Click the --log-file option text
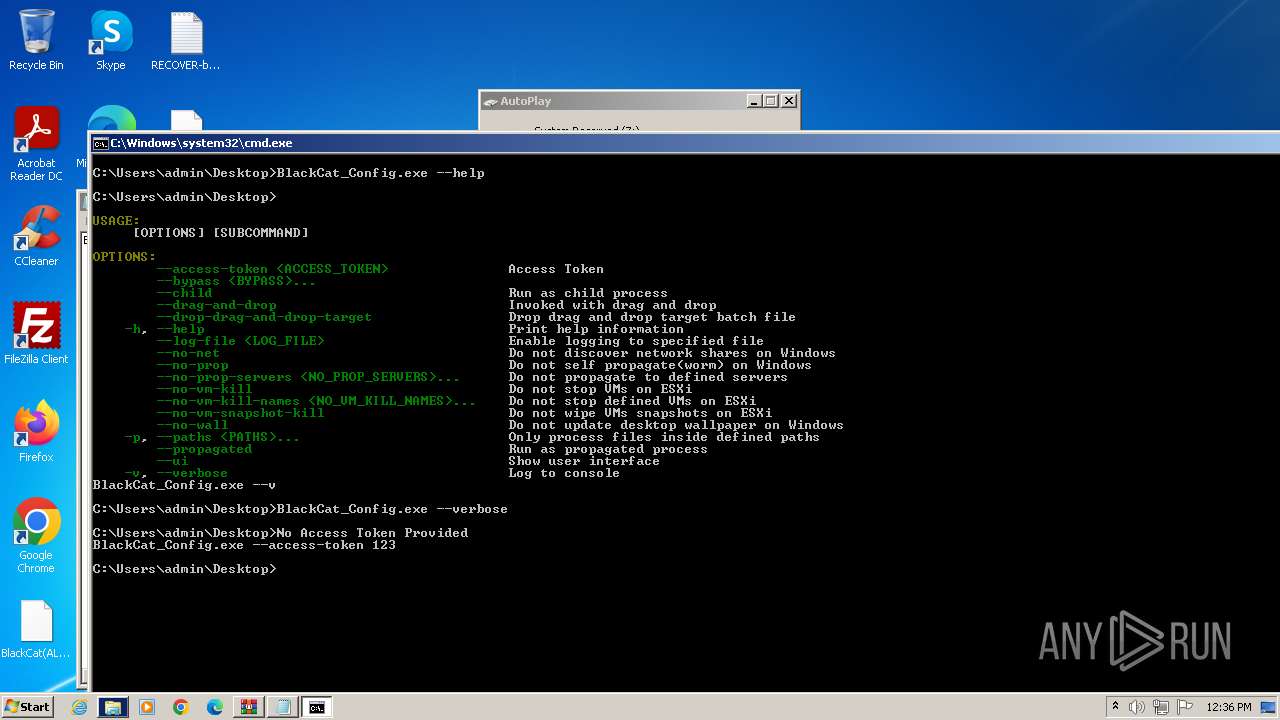1280x720 pixels. coord(240,341)
